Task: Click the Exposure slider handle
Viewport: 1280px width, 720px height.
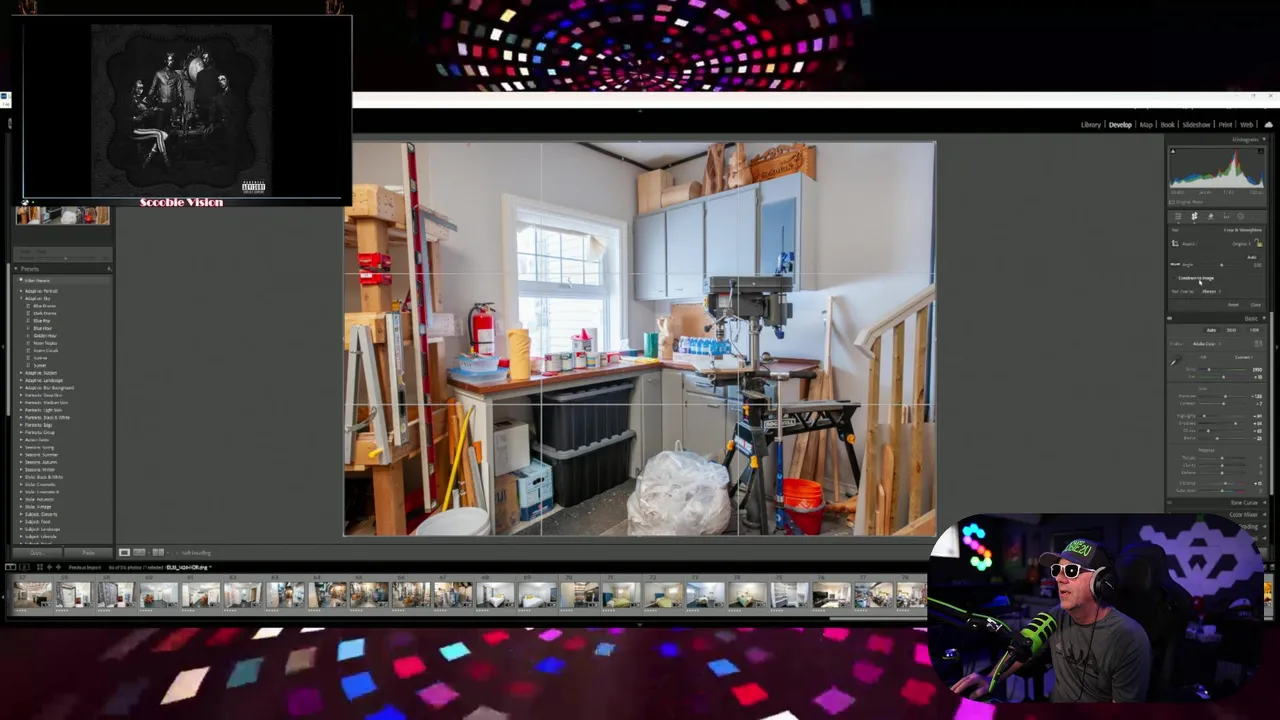Action: pos(1226,396)
